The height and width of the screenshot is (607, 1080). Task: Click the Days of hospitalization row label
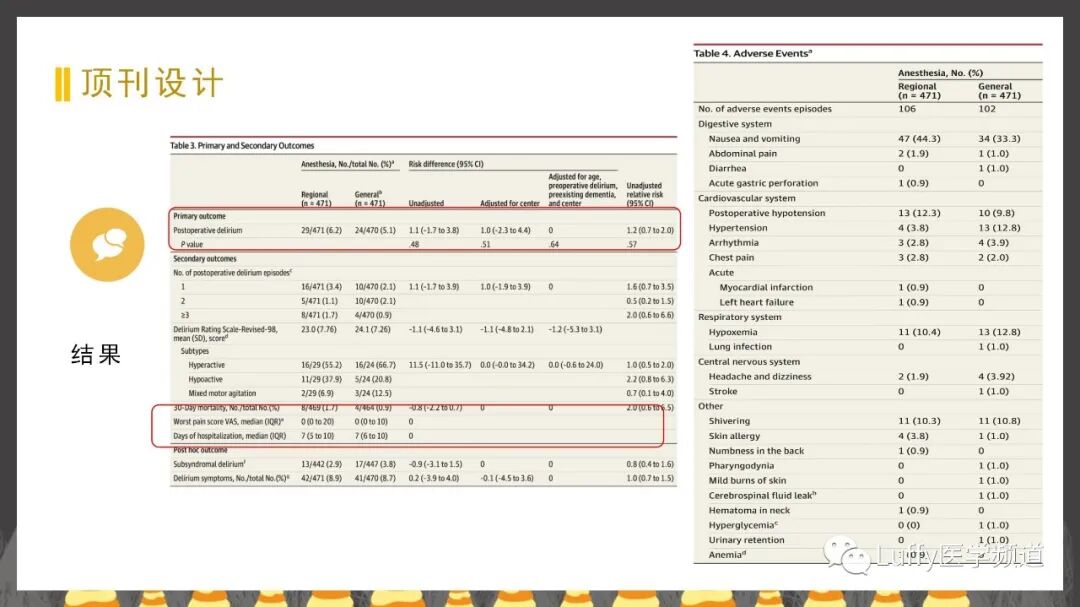(229, 435)
